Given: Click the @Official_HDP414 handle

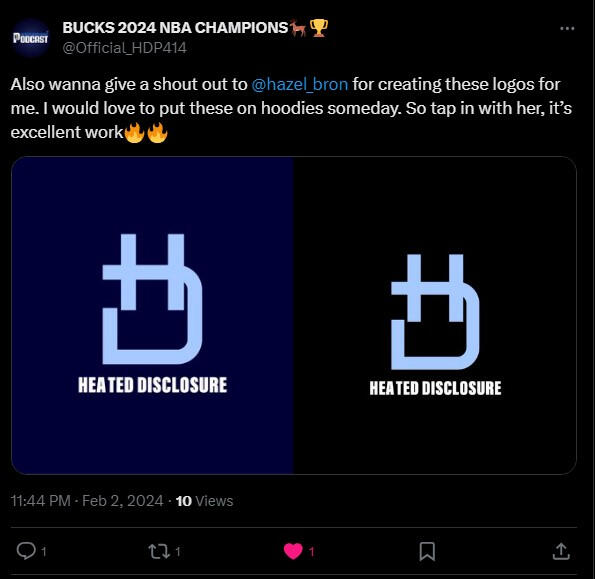Looking at the screenshot, I should coord(124,48).
